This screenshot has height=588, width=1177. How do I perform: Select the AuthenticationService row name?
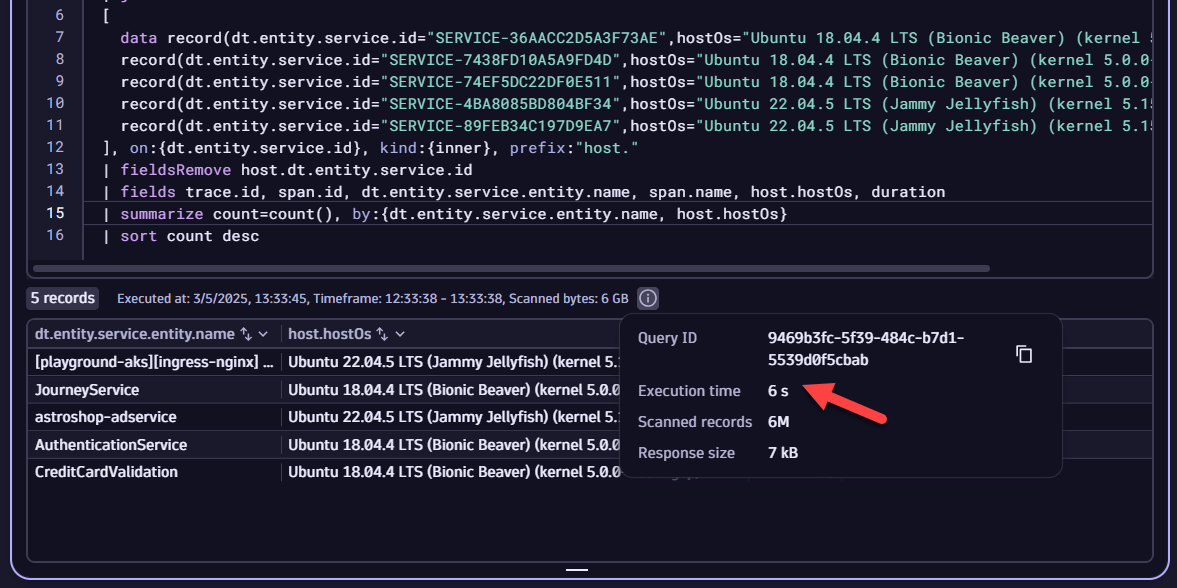(111, 445)
